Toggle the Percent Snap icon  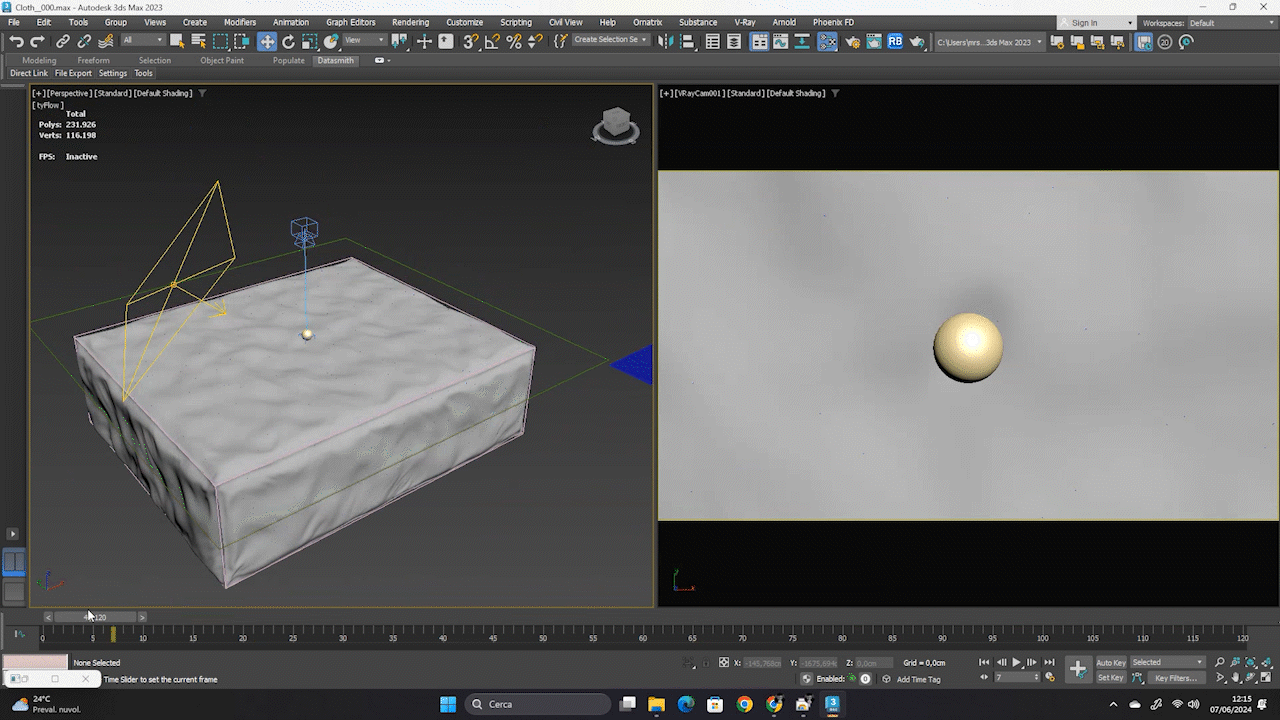click(514, 41)
